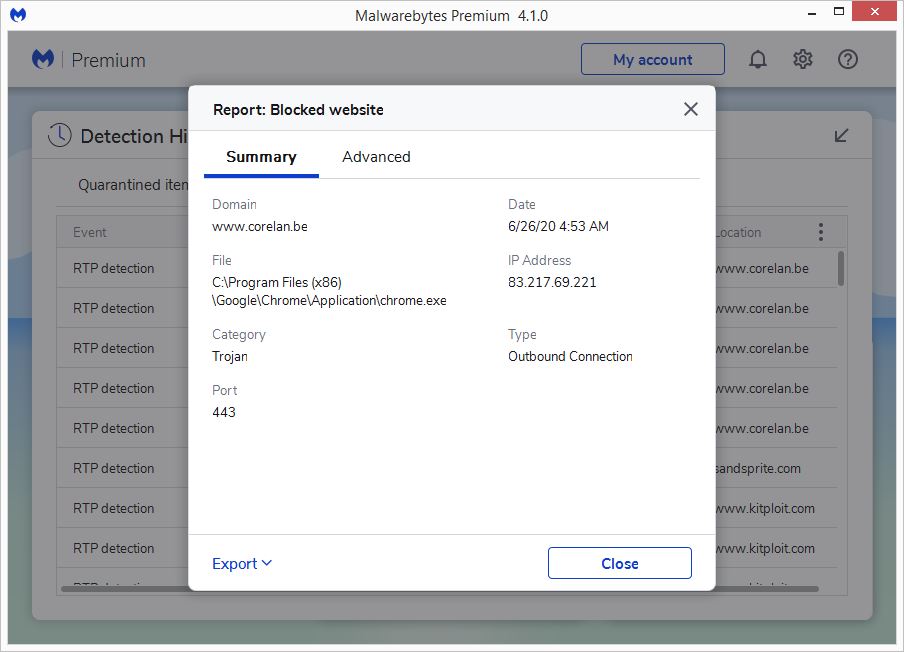This screenshot has width=904, height=652.
Task: Click the horizontal scrollbar of detection list
Action: click(x=439, y=589)
